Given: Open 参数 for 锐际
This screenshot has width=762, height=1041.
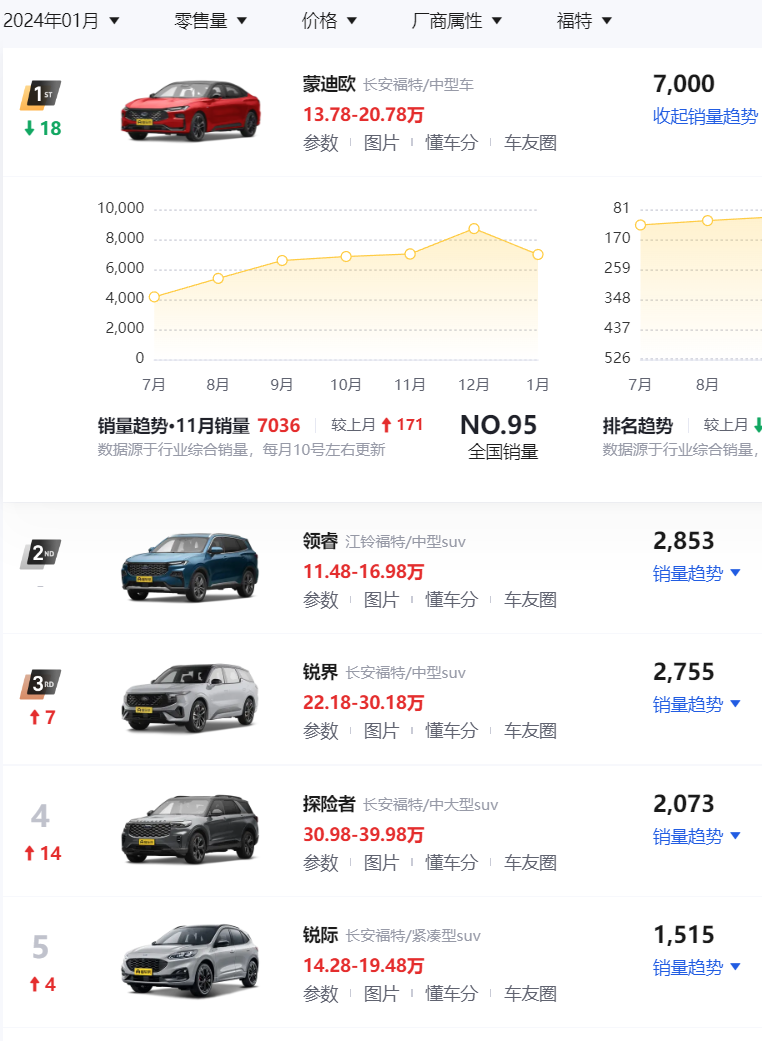Looking at the screenshot, I should pyautogui.click(x=321, y=994).
